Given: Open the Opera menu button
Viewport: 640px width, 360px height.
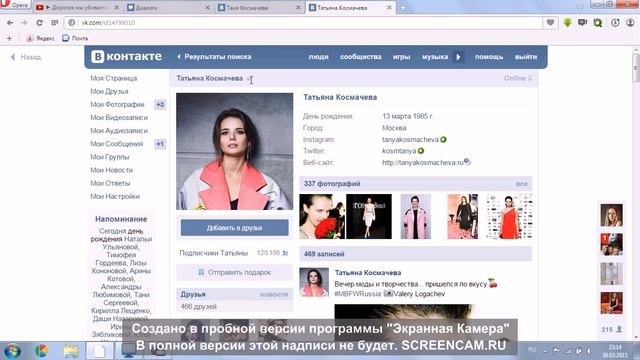Looking at the screenshot, I should [x=15, y=5].
